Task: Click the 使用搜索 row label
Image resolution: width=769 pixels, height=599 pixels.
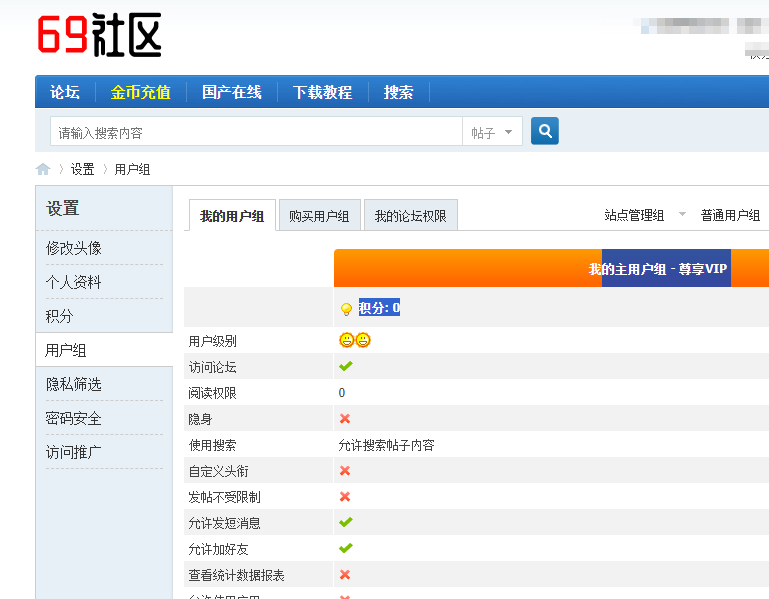Action: click(x=212, y=445)
